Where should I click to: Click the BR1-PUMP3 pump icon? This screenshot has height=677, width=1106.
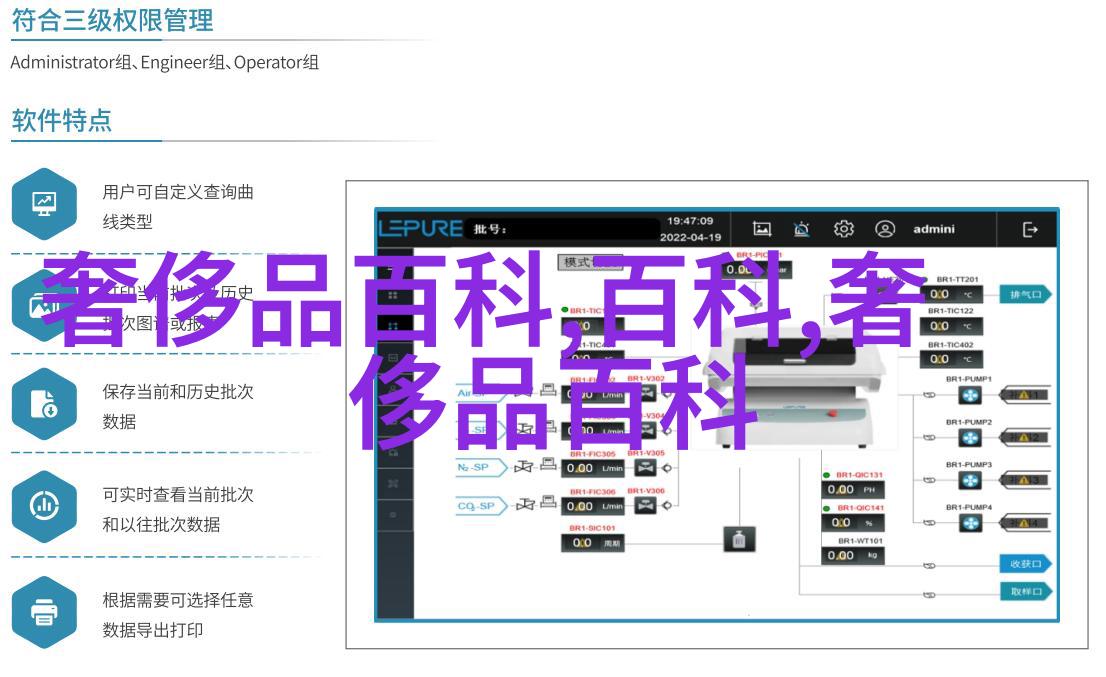coord(971,481)
